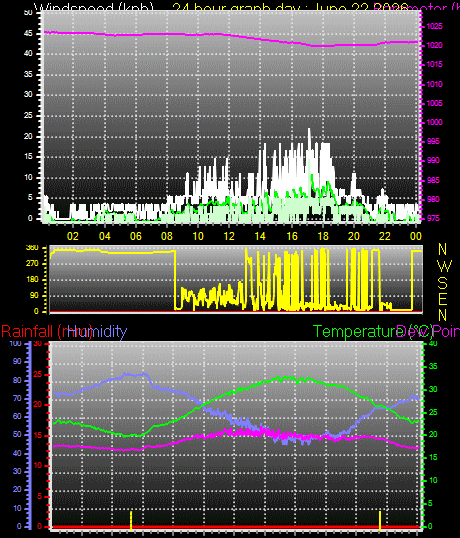Image resolution: width=460 pixels, height=538 pixels.
Task: Click the 08 hour label on time axis
Action: 167,236
